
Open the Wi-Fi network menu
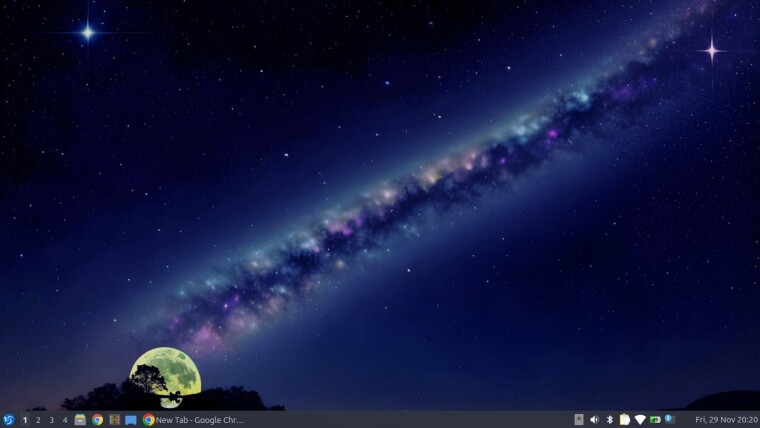click(640, 420)
